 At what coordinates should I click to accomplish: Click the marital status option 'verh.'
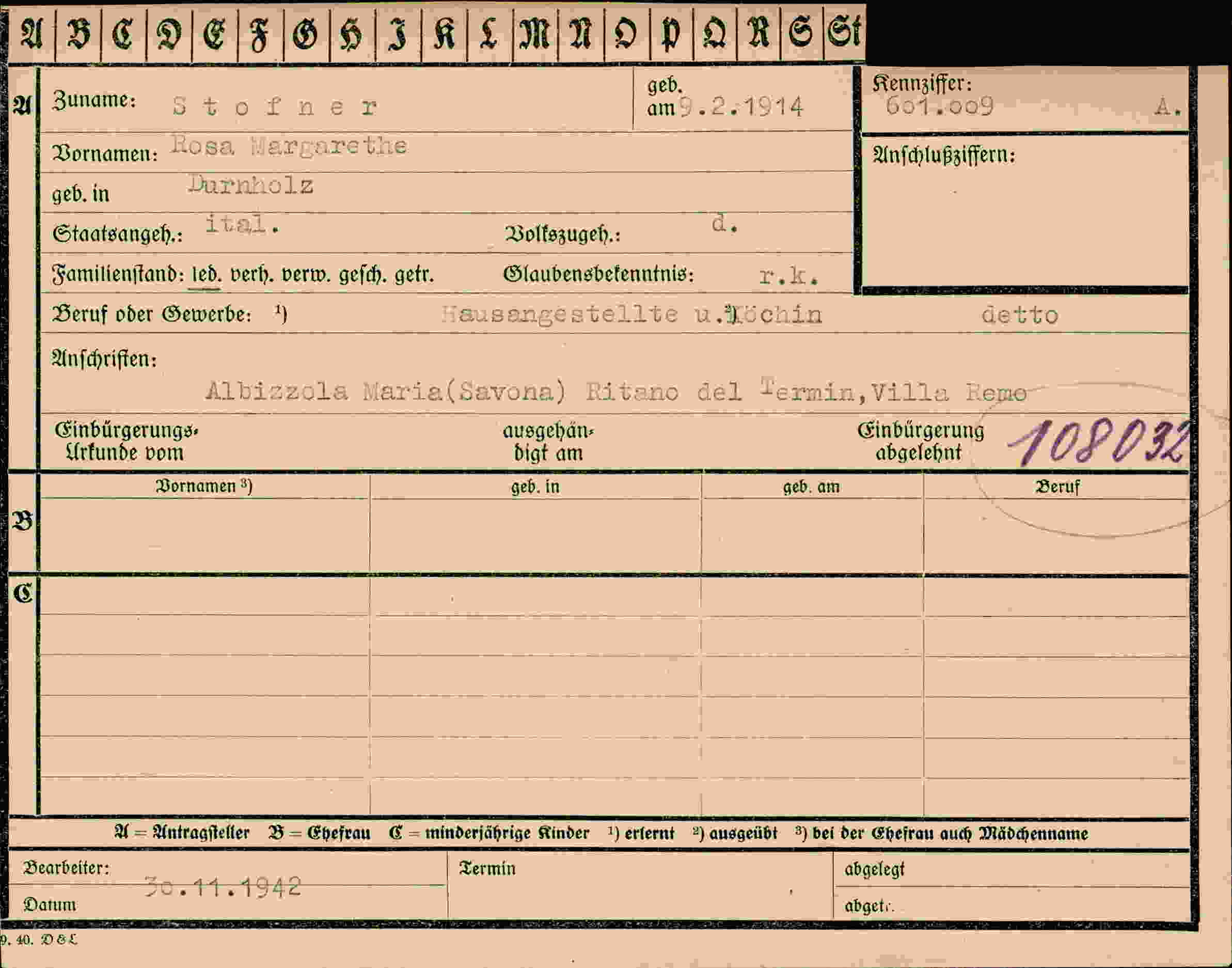(252, 275)
